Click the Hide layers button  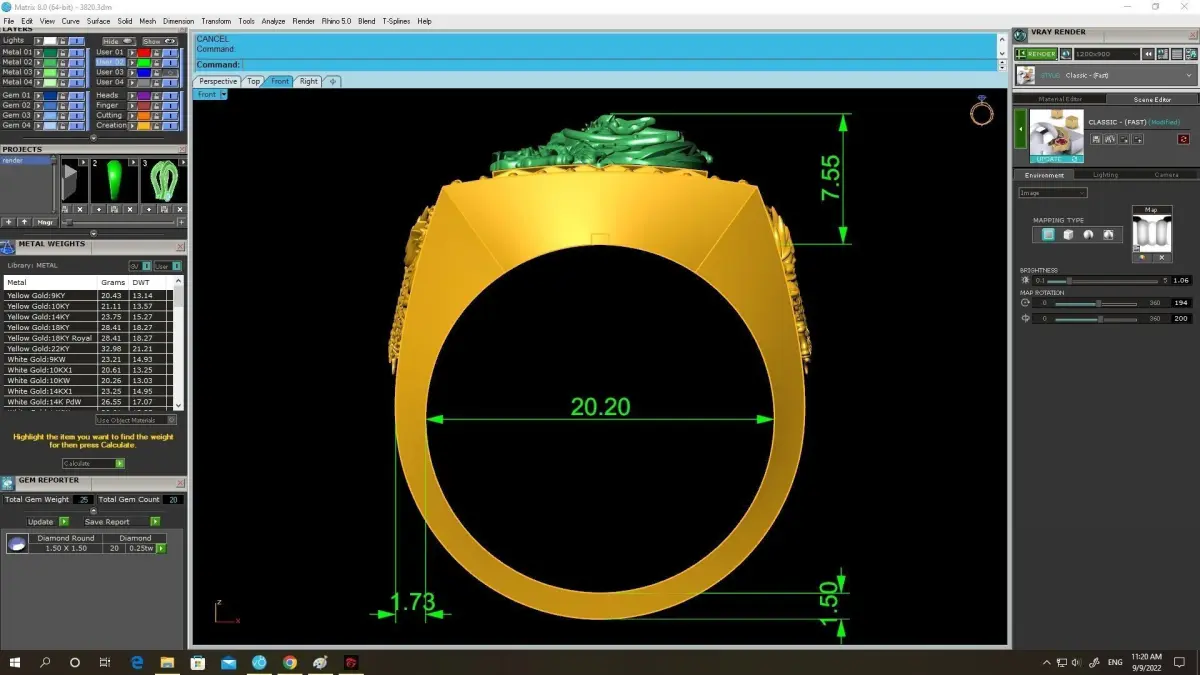(120, 41)
